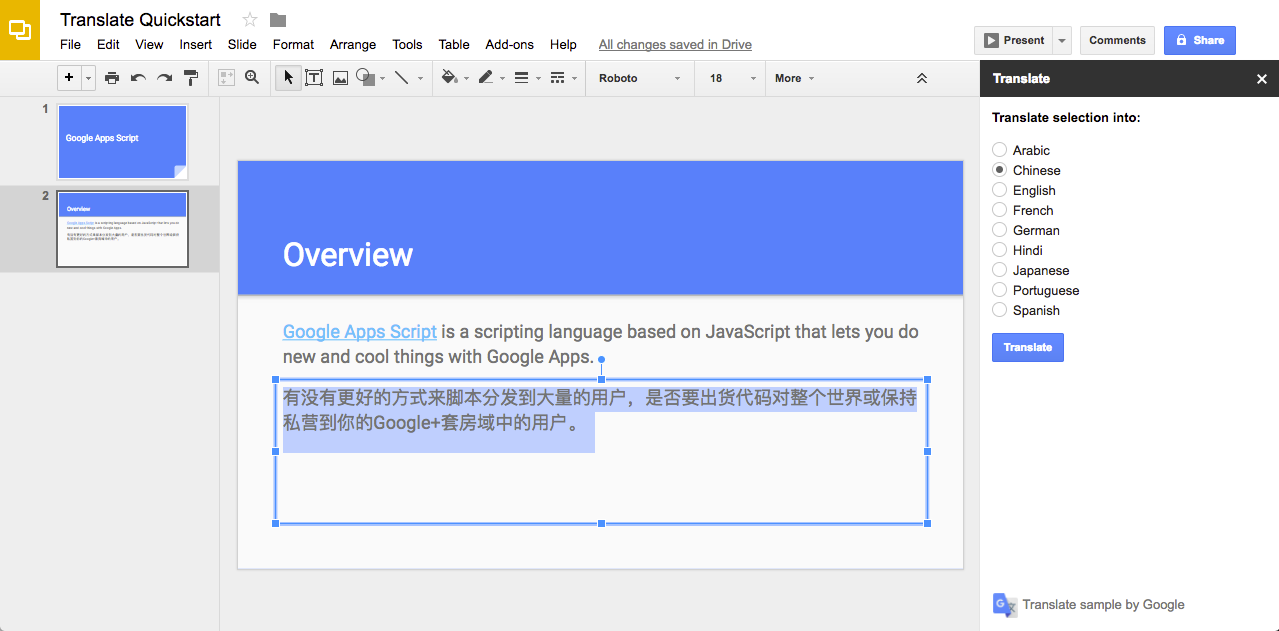The image size is (1279, 631).
Task: Select the paint format roller tool
Action: click(191, 78)
